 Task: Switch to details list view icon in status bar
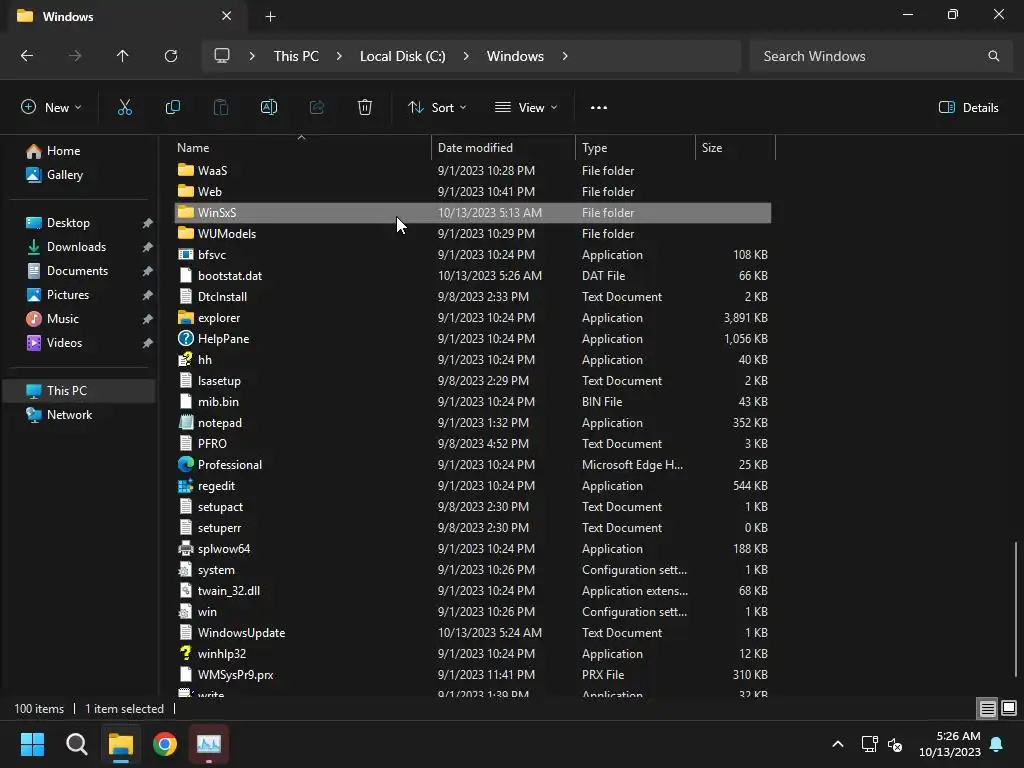987,708
